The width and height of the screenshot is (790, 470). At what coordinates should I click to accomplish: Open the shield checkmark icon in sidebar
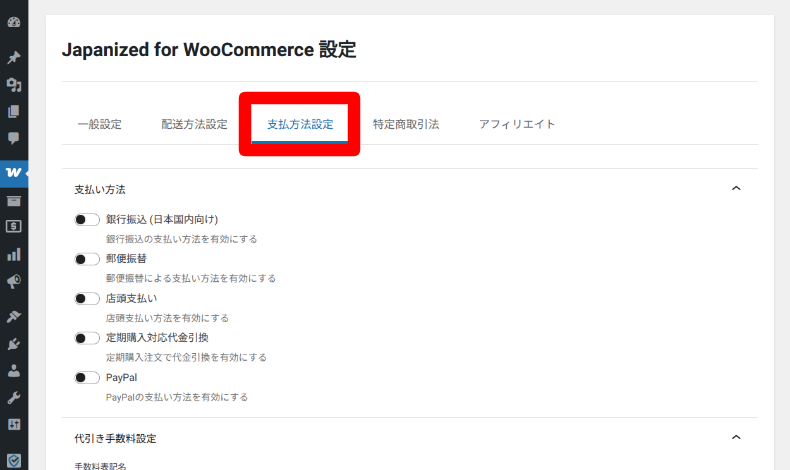(14, 460)
